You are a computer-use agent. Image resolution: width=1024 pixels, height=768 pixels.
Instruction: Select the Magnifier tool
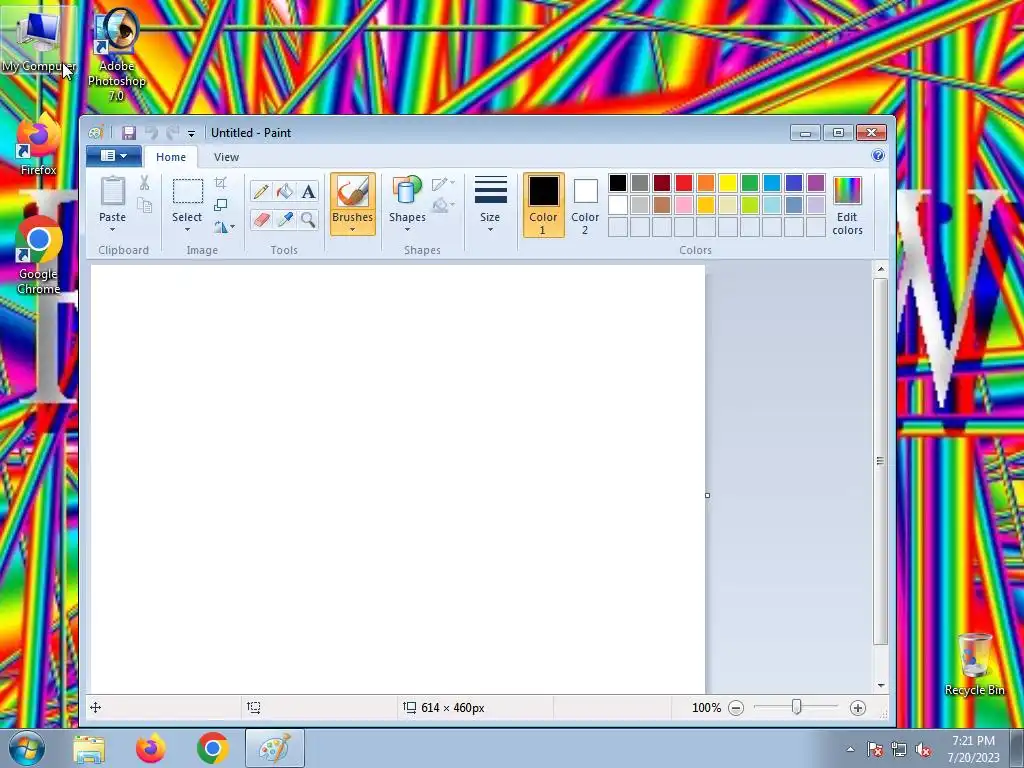[308, 219]
